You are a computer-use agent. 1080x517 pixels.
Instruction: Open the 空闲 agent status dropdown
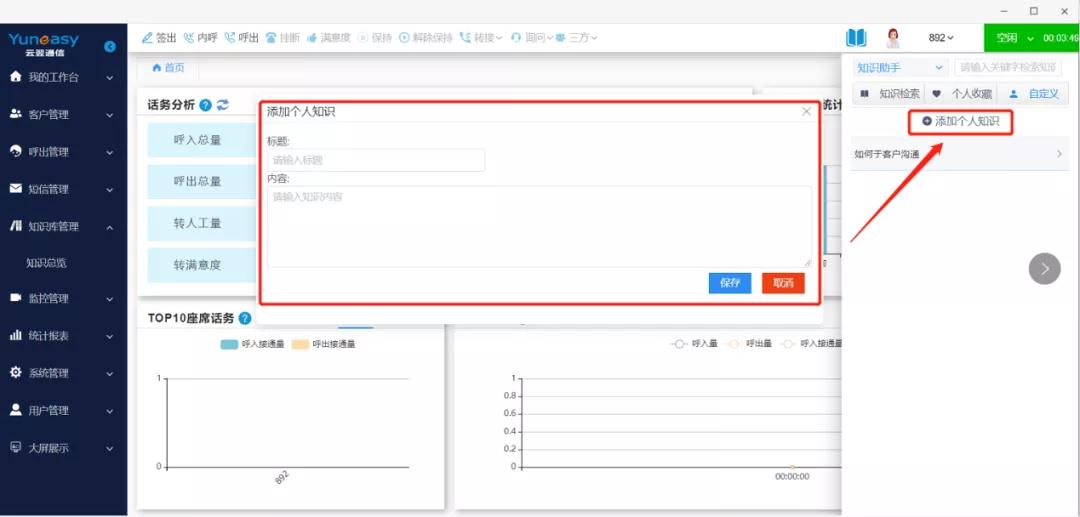(x=1015, y=38)
